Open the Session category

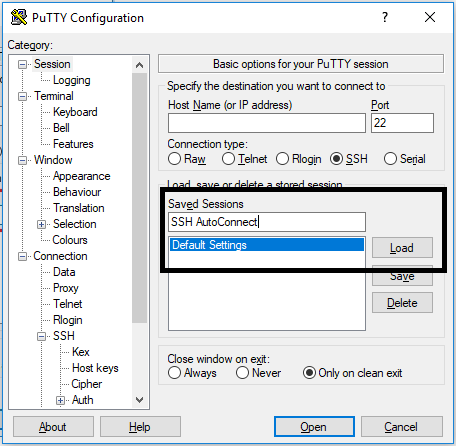52,64
